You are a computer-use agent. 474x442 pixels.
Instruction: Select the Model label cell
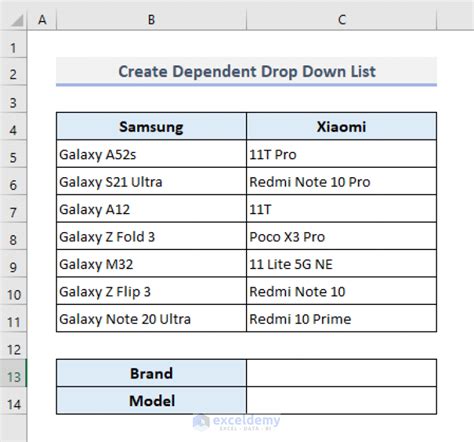point(151,400)
